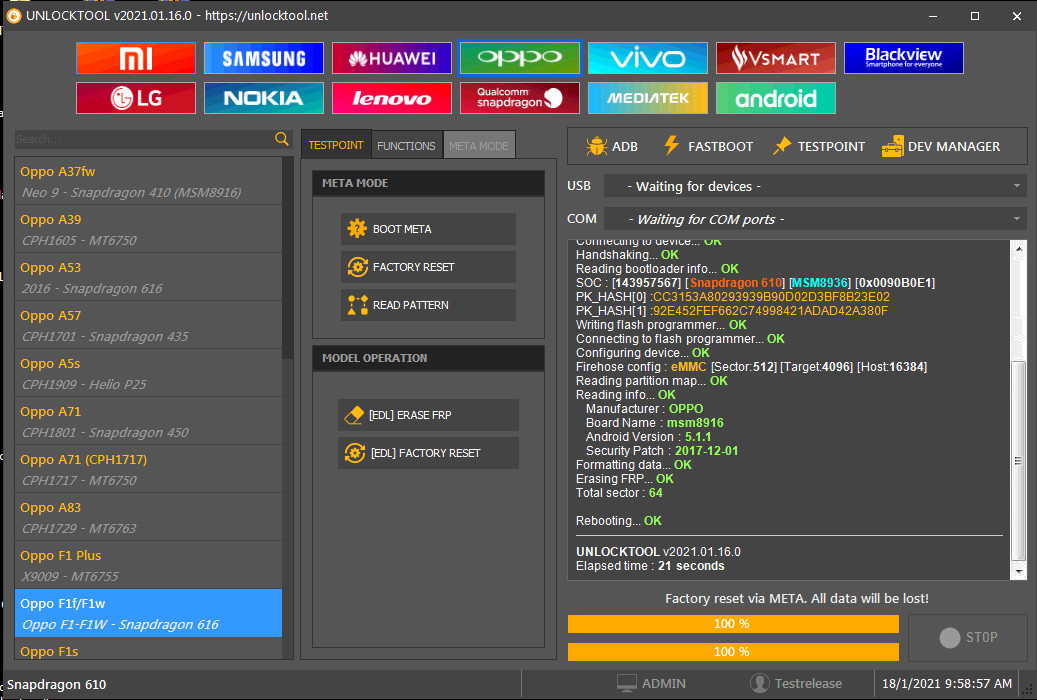The width and height of the screenshot is (1037, 700).
Task: Click the bottom 100 % progress bar
Action: click(x=733, y=652)
